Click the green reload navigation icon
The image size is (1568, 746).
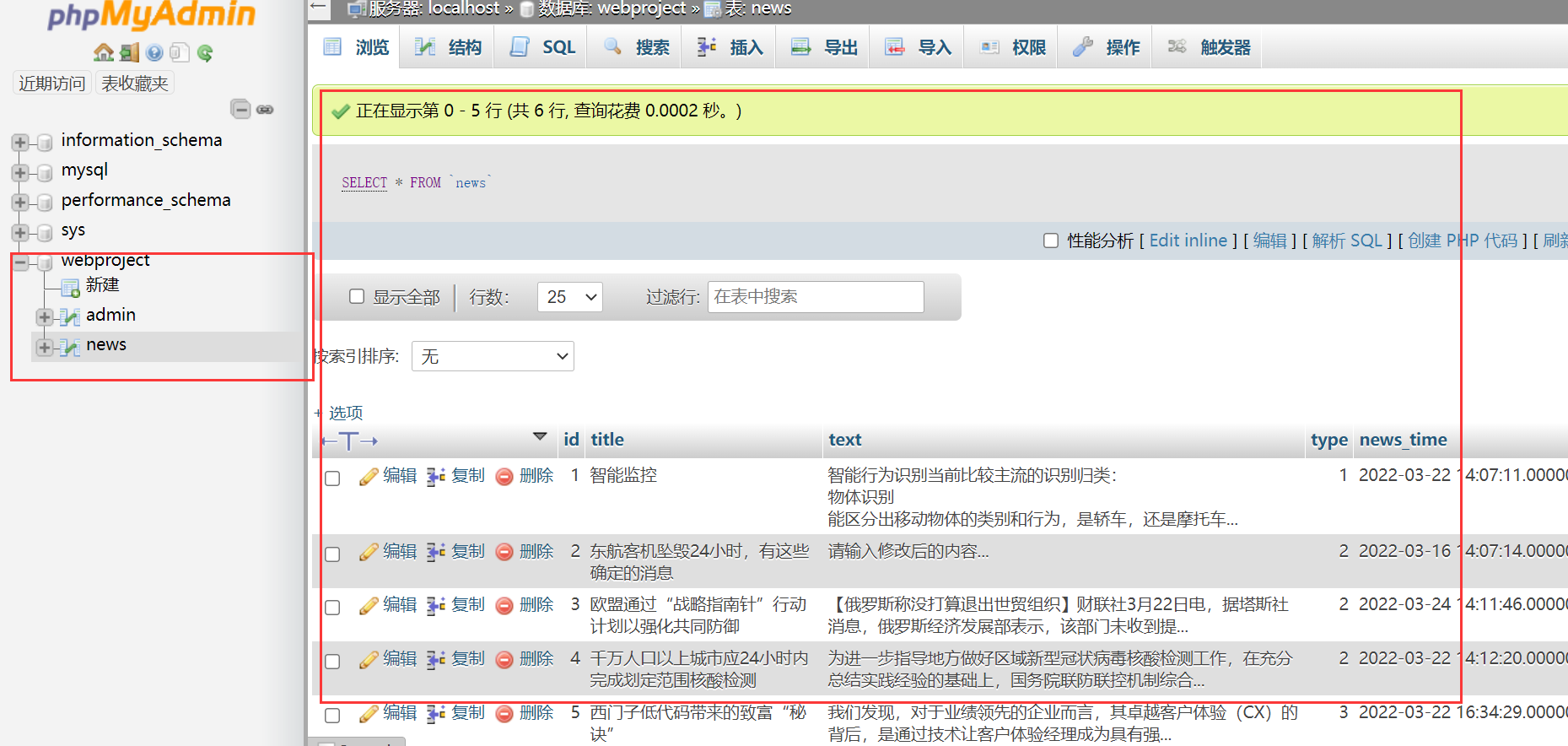pyautogui.click(x=204, y=53)
